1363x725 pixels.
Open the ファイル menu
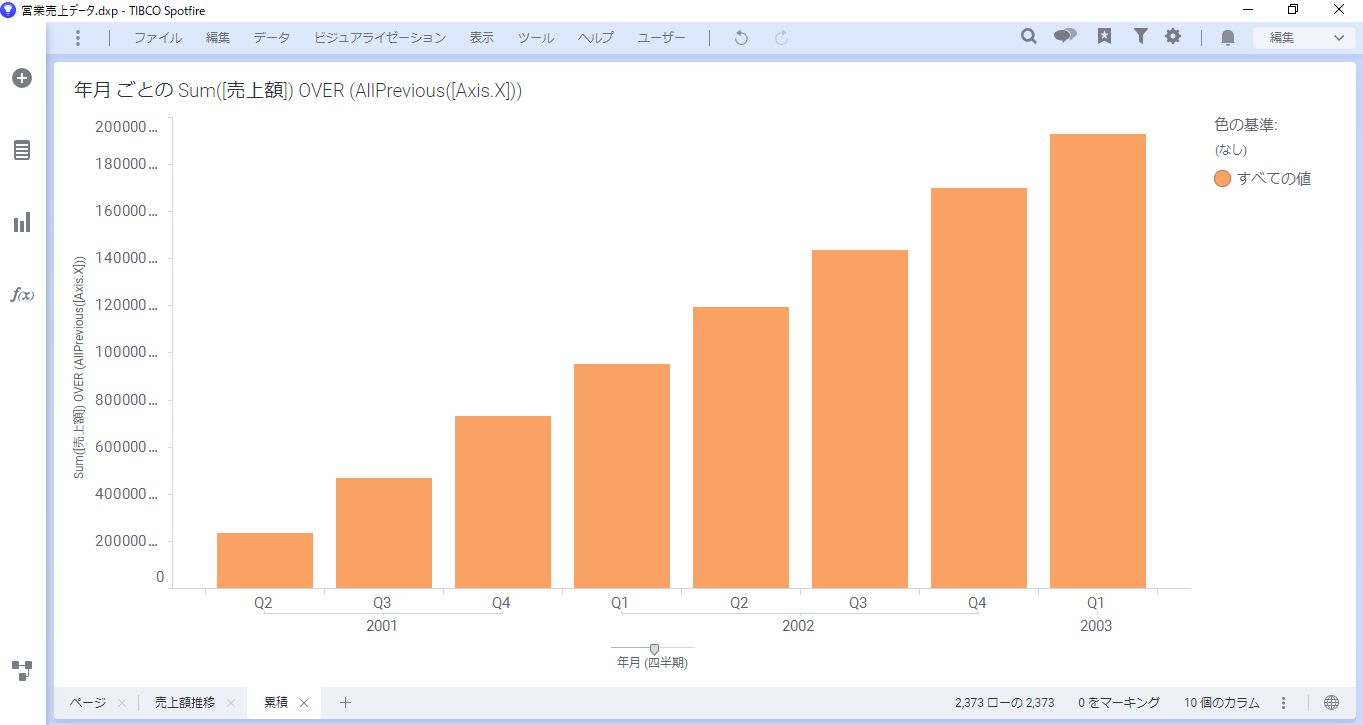click(158, 38)
